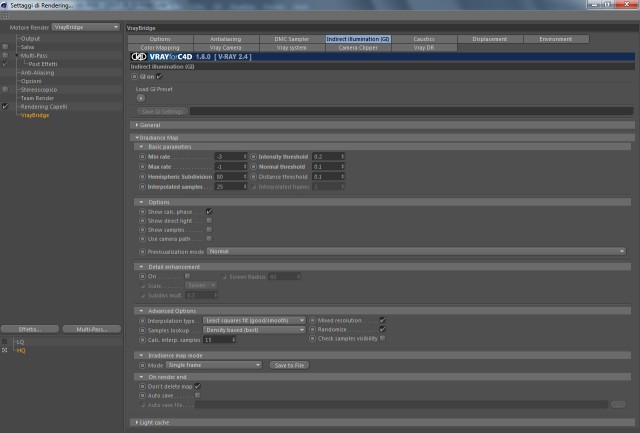
Task: Click the animation dot beside Min rate
Action: [x=142, y=157]
